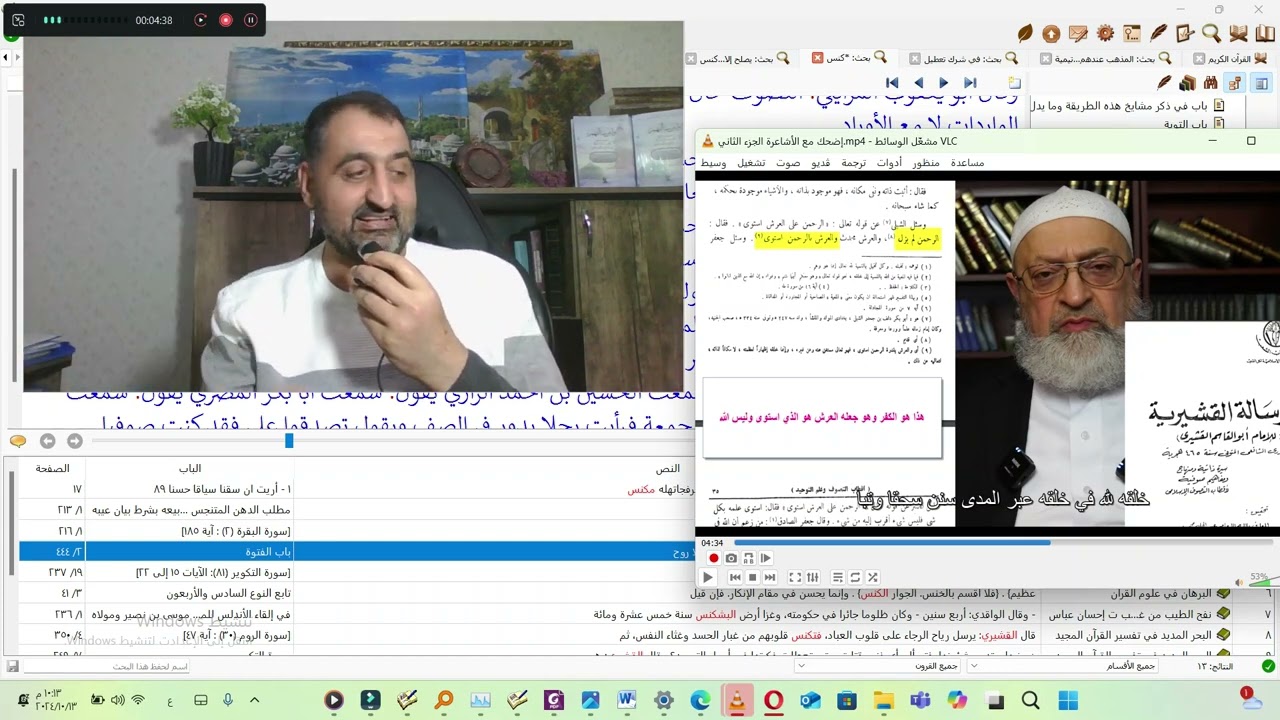Click the note-with-checkmark icon in Shamela toolbar
This screenshot has width=1280, height=720.
click(x=1185, y=34)
